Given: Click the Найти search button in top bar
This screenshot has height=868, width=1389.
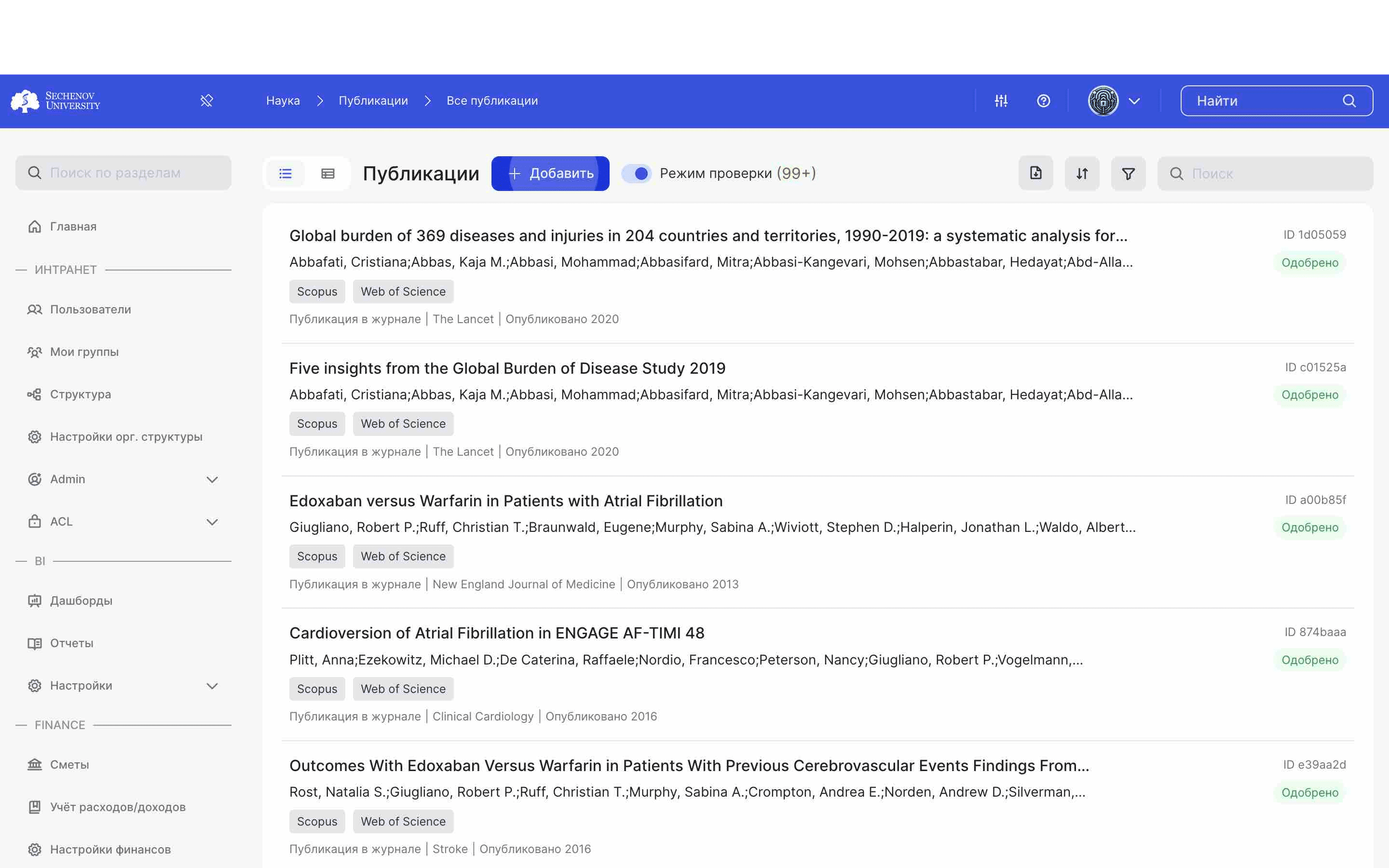Looking at the screenshot, I should tap(1350, 100).
